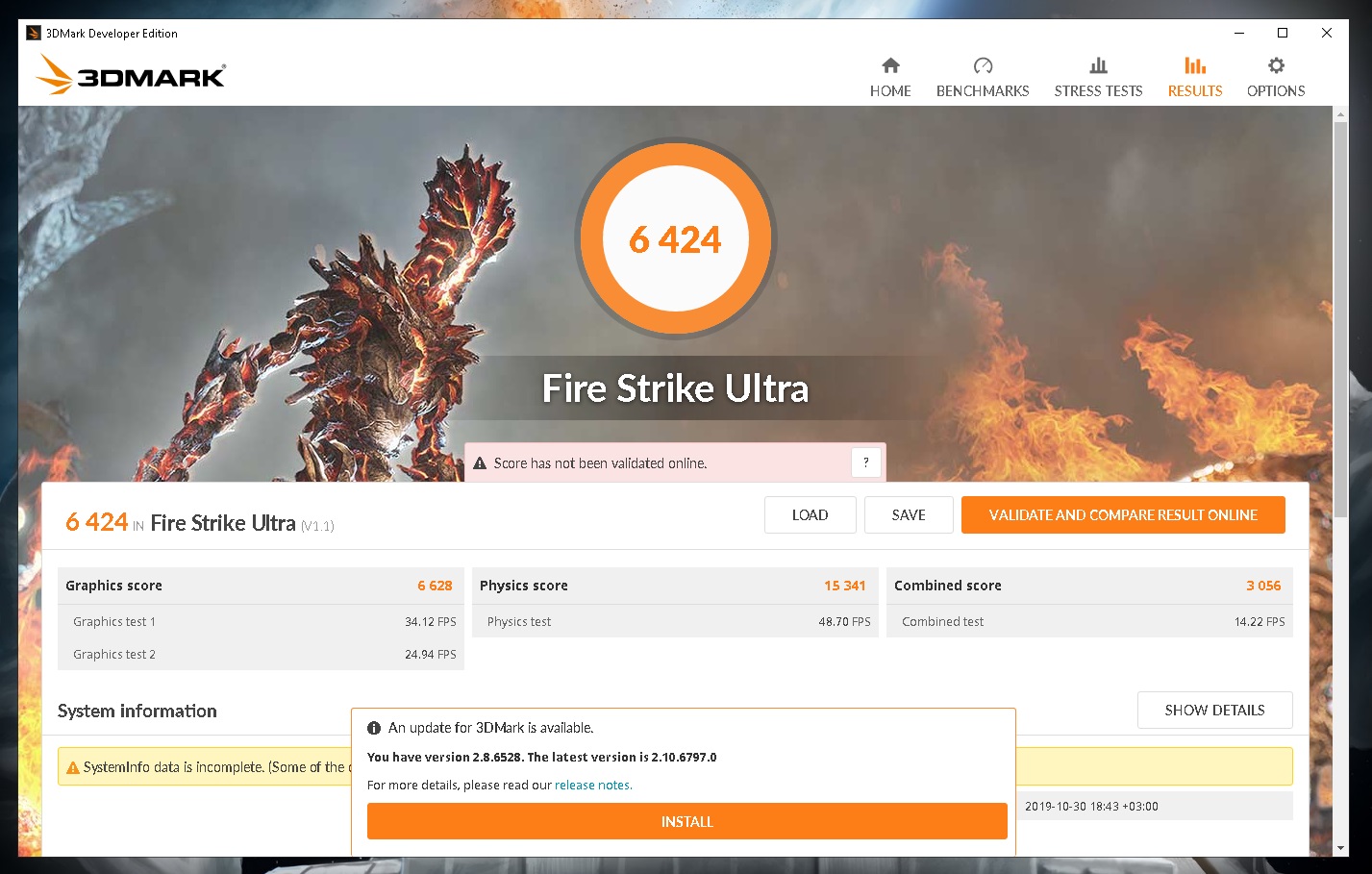Open the HOME tab
Screen dimensions: 1372x874
890,77
